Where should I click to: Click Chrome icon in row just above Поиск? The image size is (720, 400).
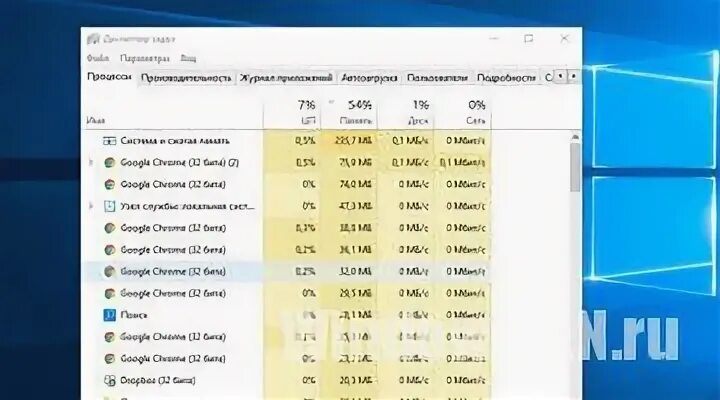[109, 293]
